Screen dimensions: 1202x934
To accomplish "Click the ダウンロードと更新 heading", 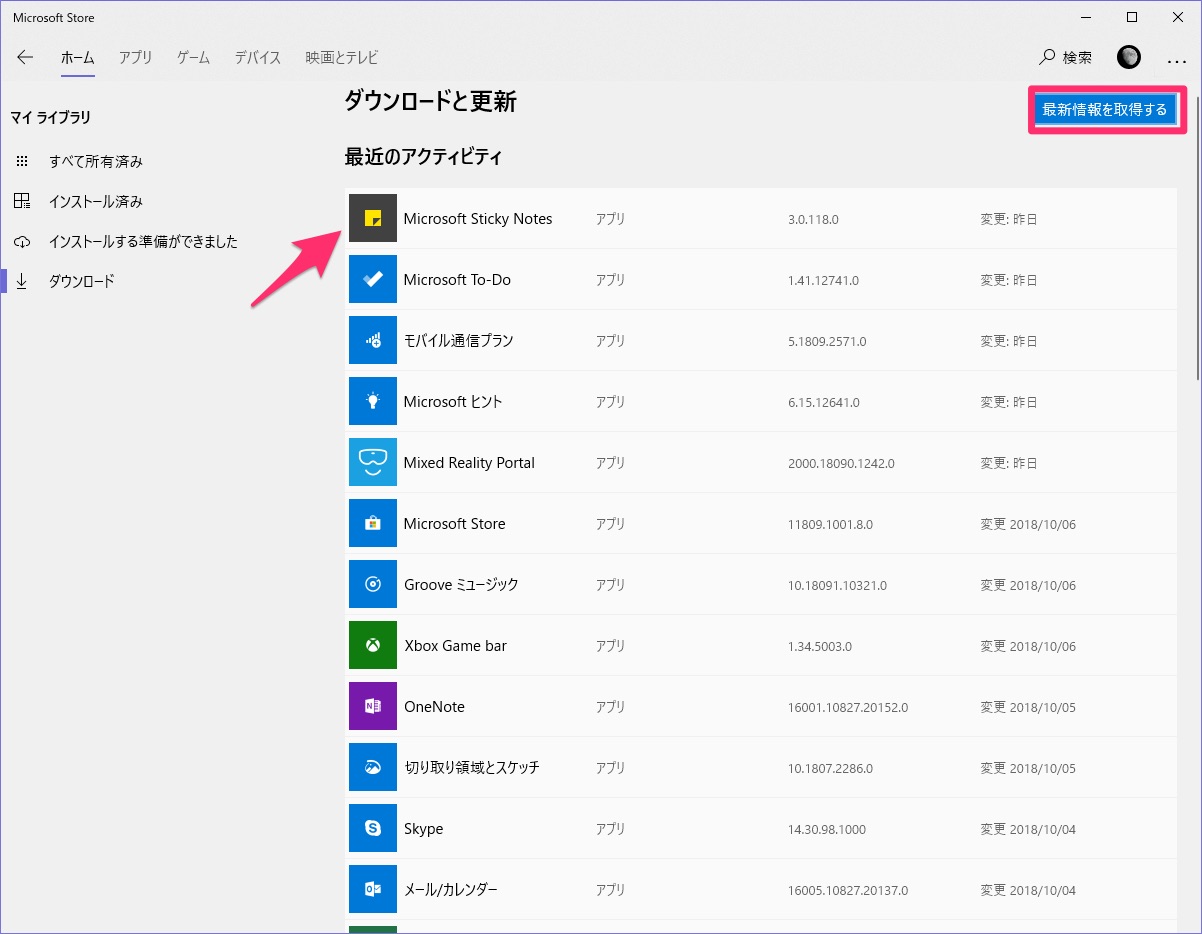I will coord(430,101).
